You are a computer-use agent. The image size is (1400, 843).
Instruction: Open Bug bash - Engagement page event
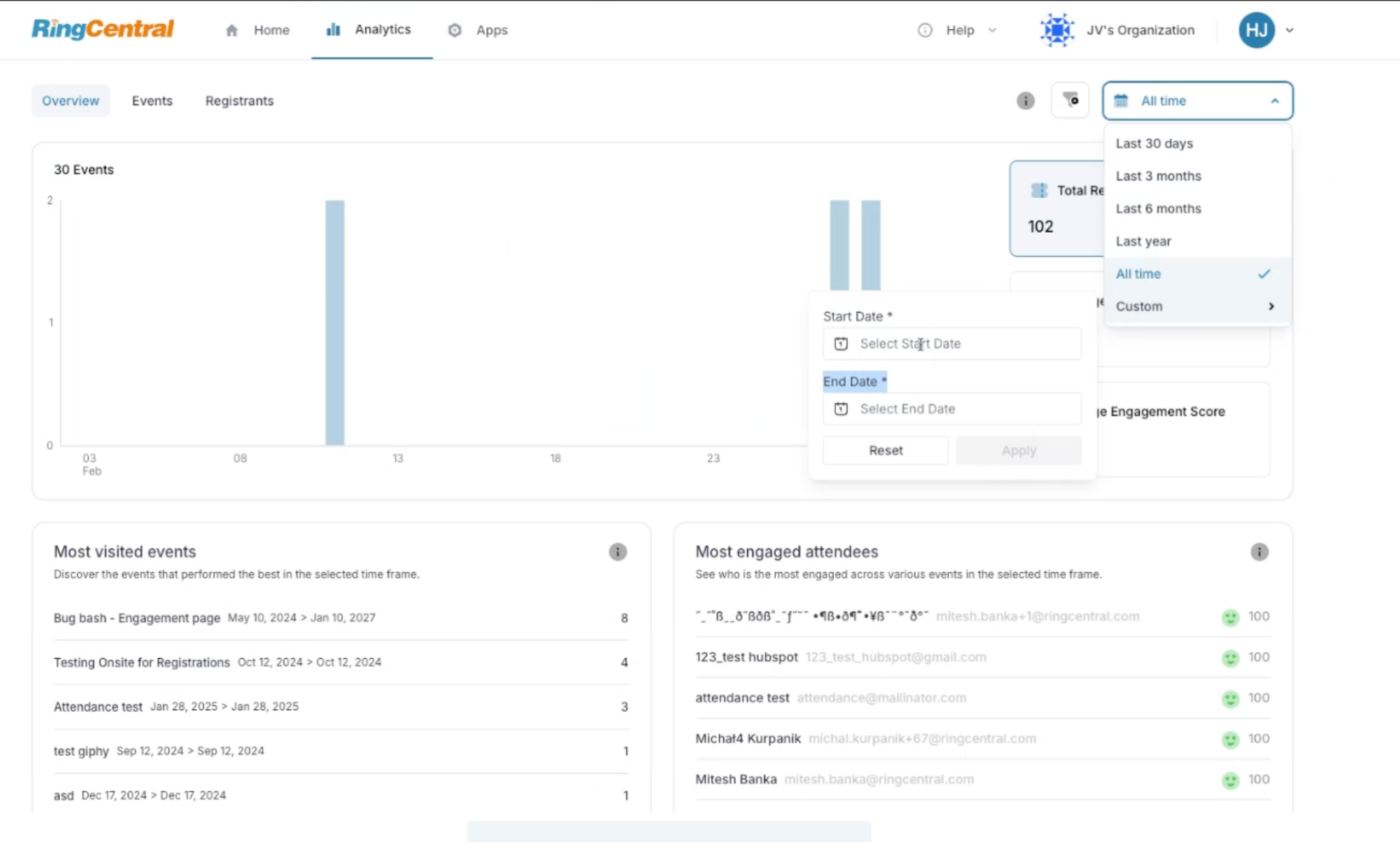coord(137,618)
